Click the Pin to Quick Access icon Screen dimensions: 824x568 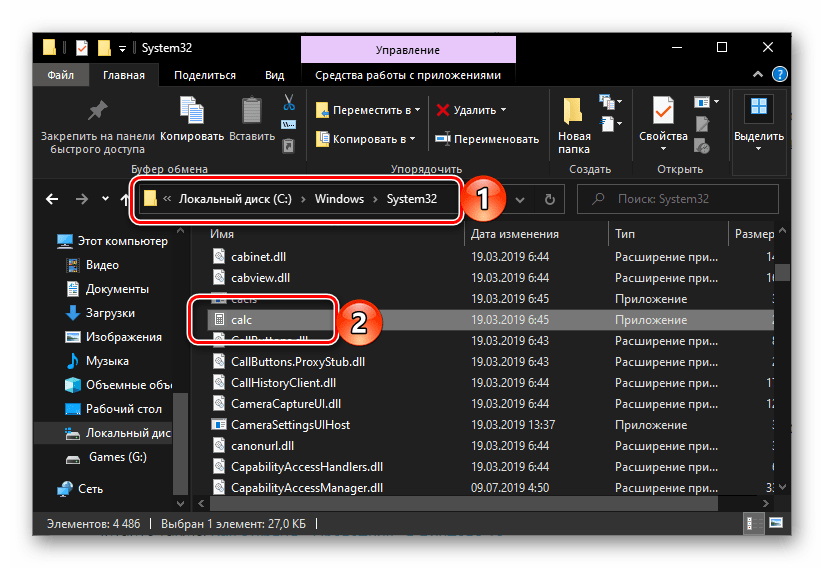point(97,110)
